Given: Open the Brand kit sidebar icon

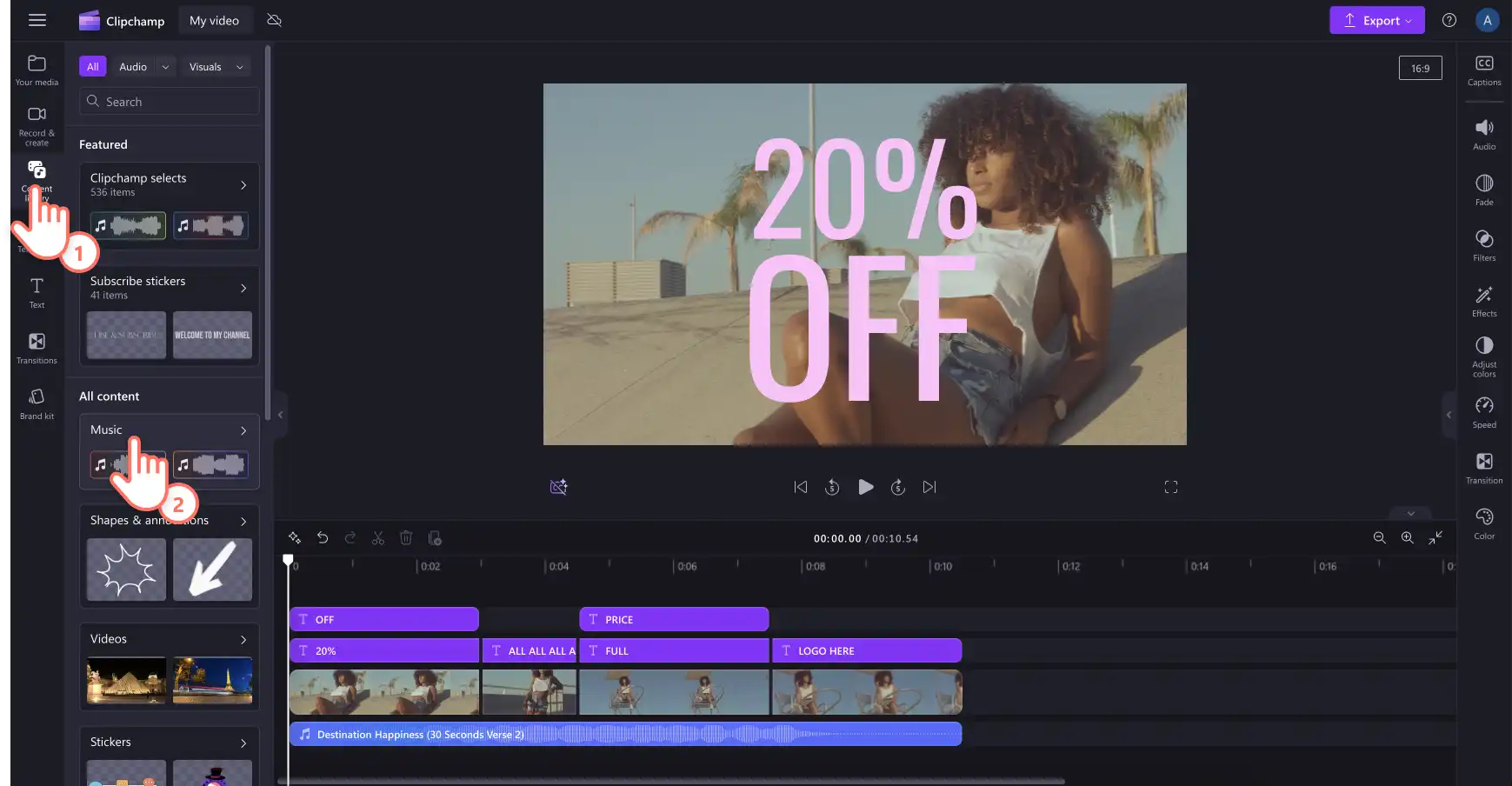Looking at the screenshot, I should coord(37,403).
